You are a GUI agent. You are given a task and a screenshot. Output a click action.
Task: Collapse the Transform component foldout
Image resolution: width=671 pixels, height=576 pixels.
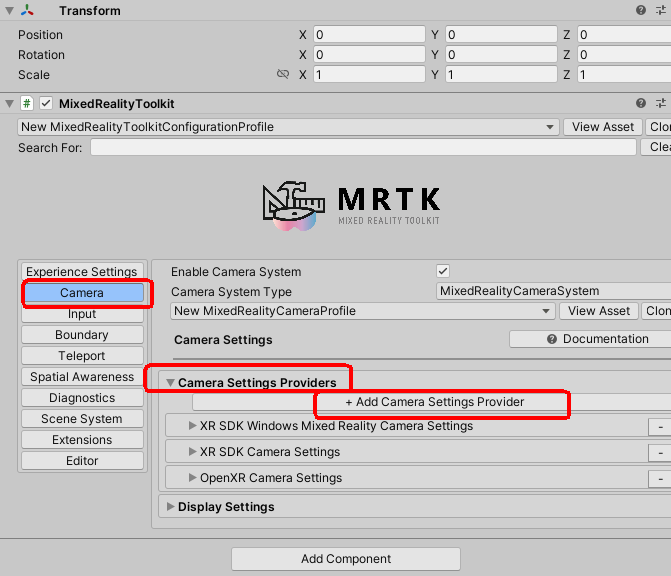coord(9,10)
